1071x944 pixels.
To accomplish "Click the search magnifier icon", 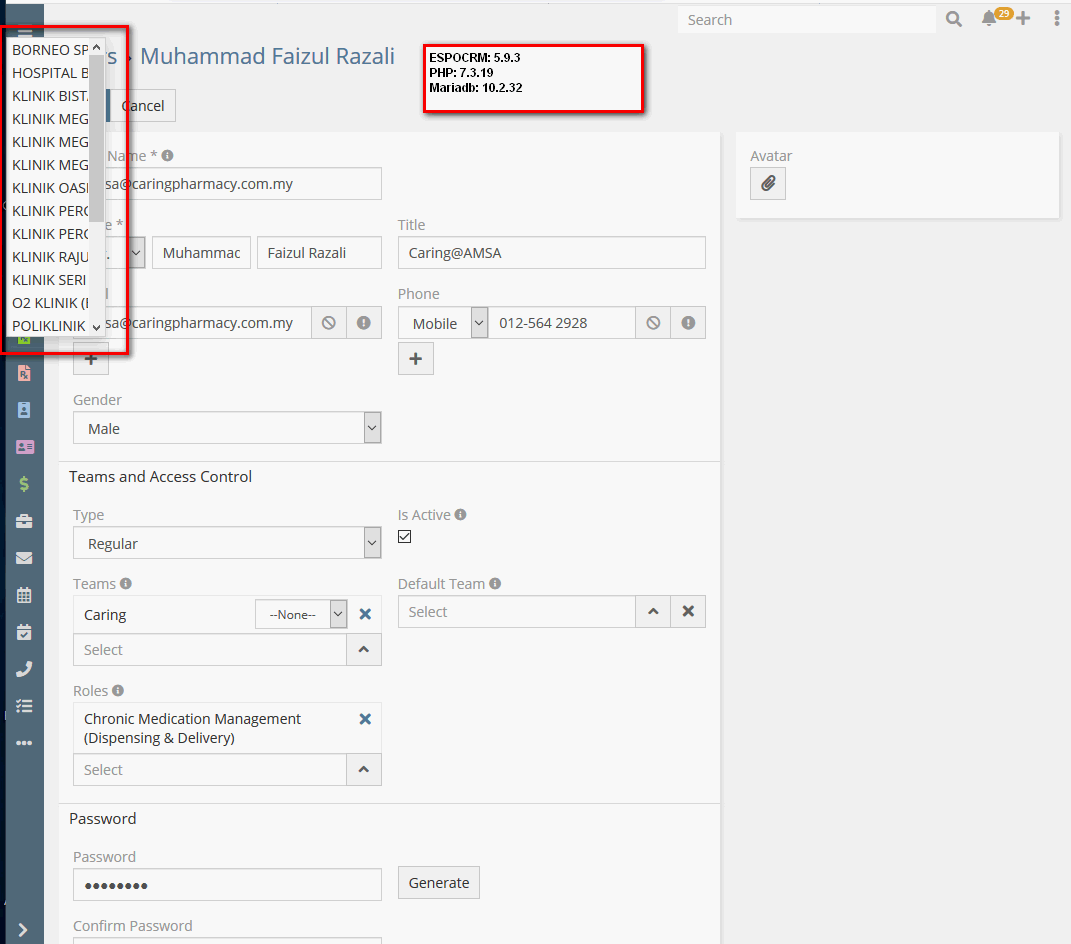I will click(954, 19).
